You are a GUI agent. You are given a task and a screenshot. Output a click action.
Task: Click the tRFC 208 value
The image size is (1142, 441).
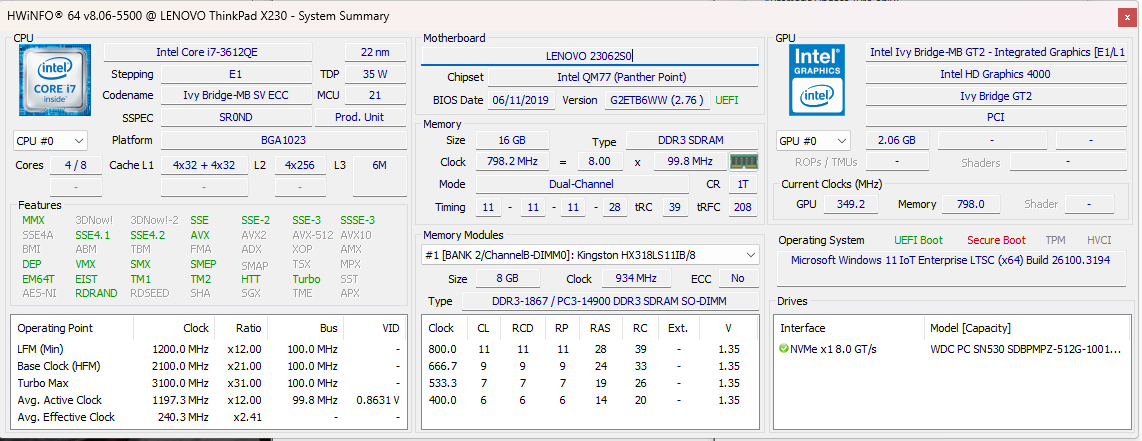pyautogui.click(x=743, y=207)
